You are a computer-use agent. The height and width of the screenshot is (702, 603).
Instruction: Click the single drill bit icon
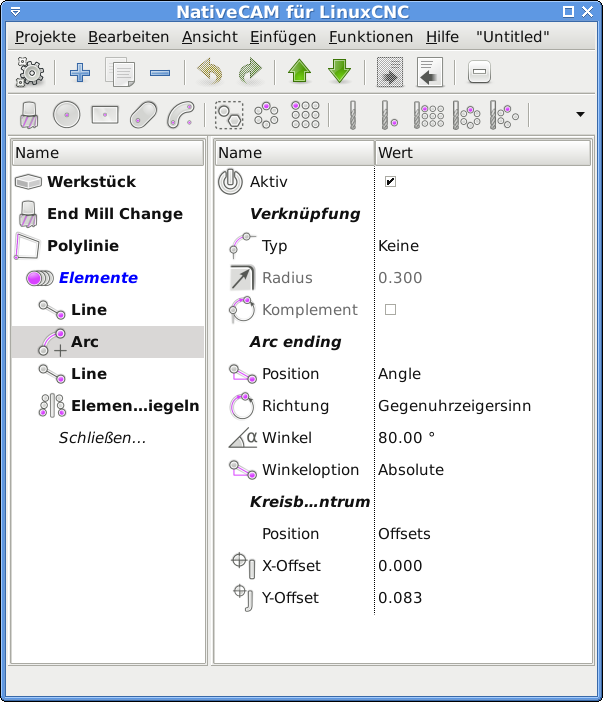[x=353, y=115]
